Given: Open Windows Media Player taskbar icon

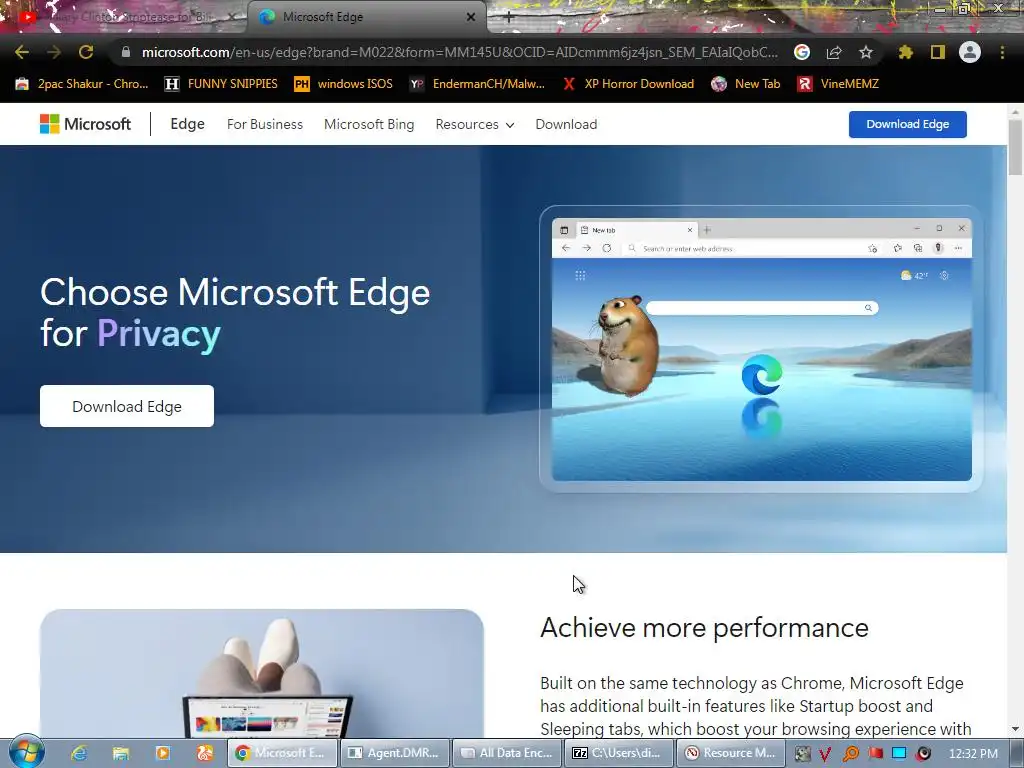Looking at the screenshot, I should click(x=163, y=753).
